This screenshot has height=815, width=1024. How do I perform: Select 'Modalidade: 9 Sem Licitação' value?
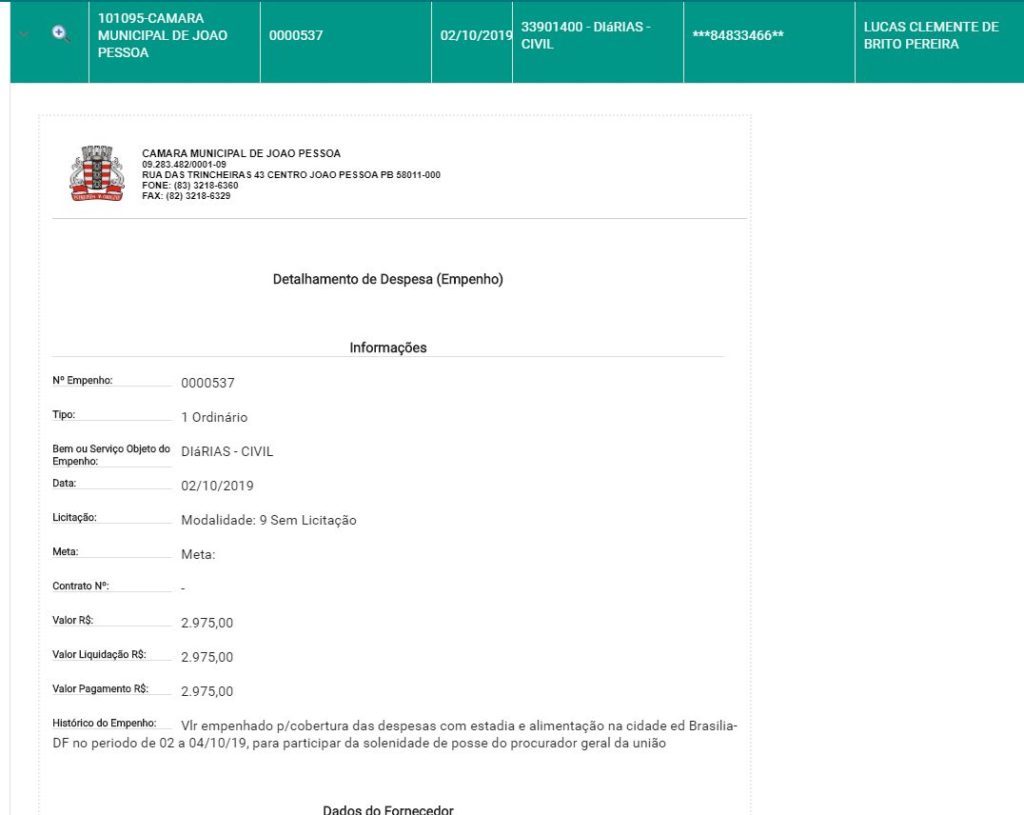click(268, 520)
